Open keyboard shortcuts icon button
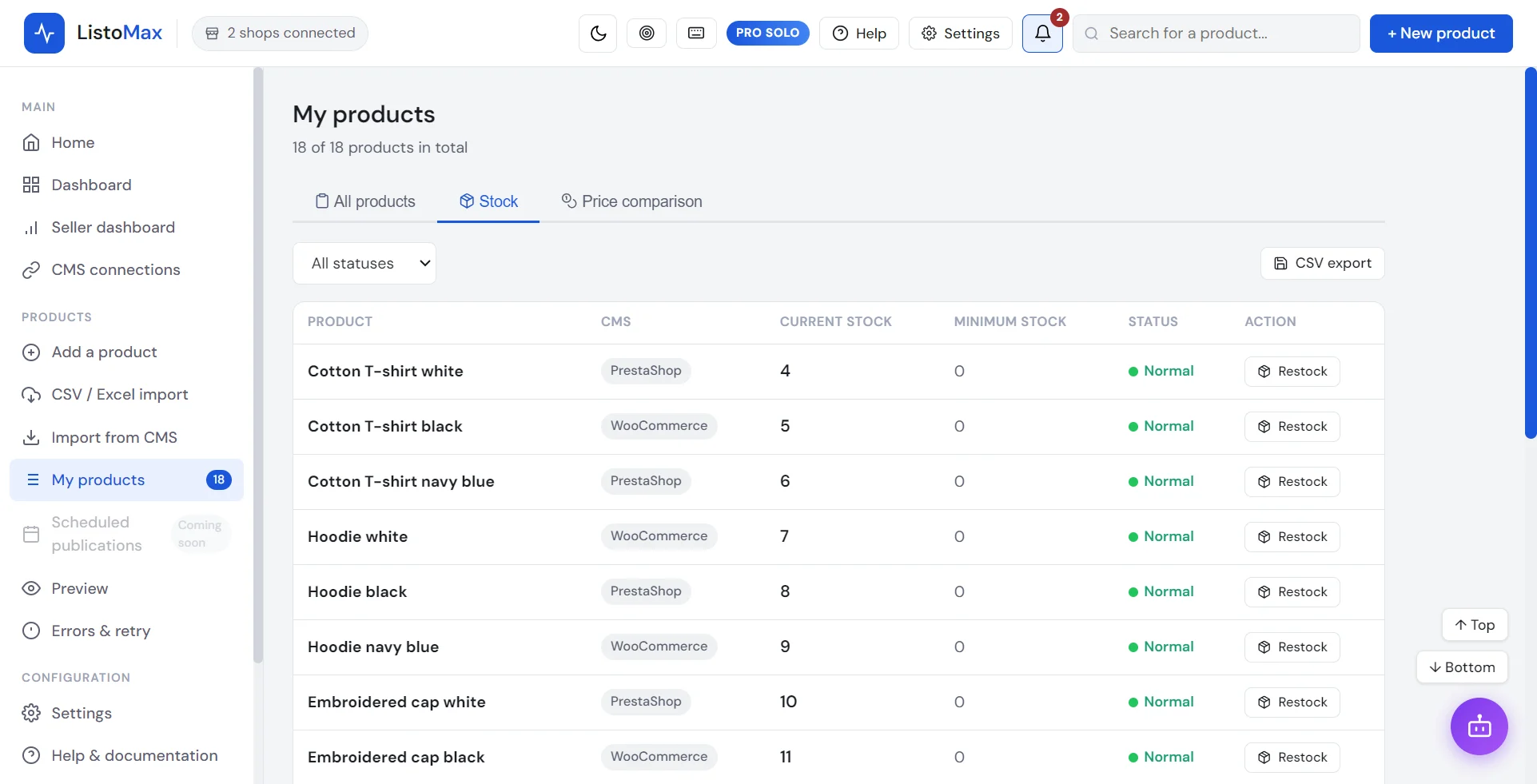 coord(696,34)
